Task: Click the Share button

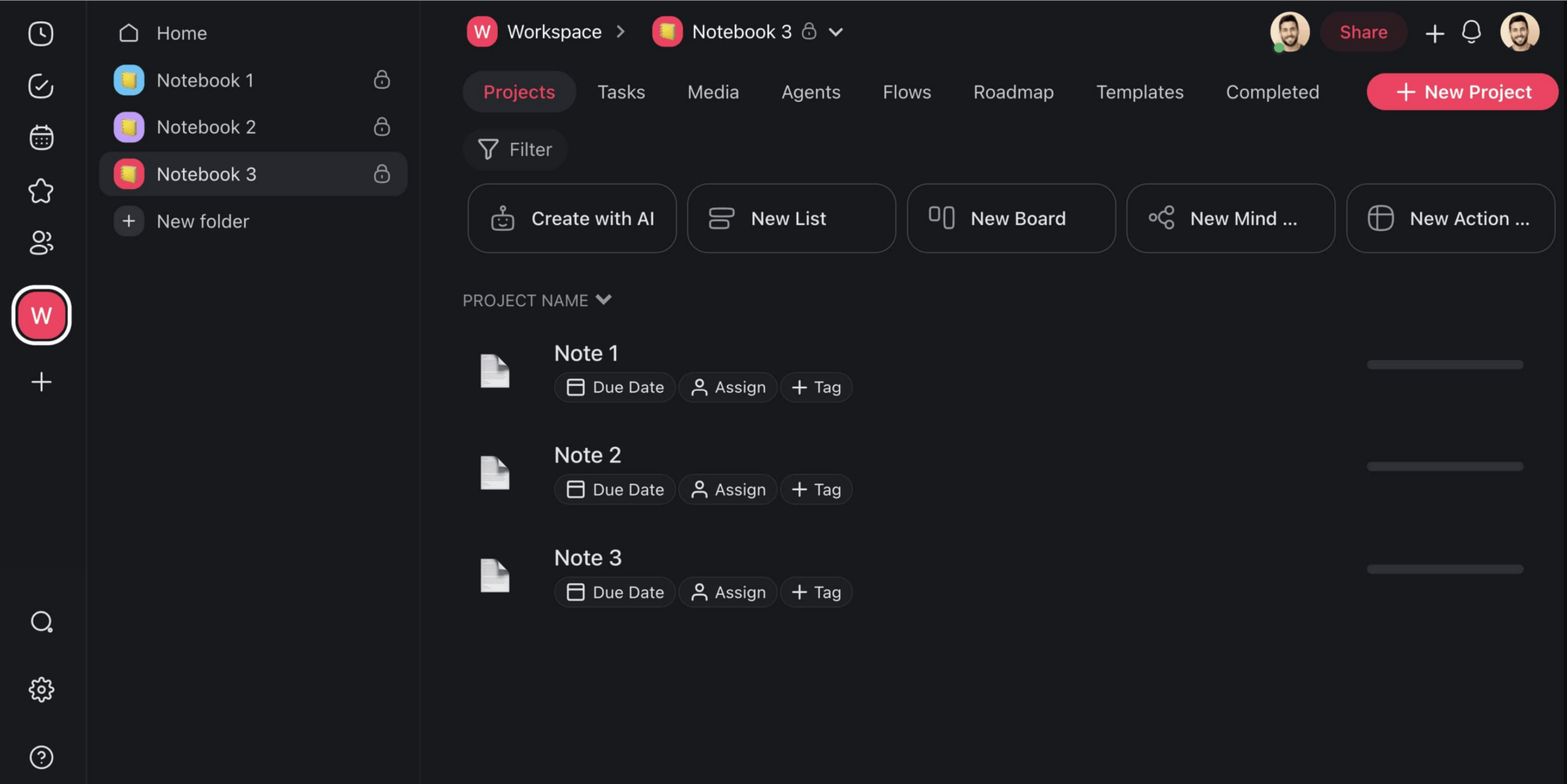Action: (1363, 33)
